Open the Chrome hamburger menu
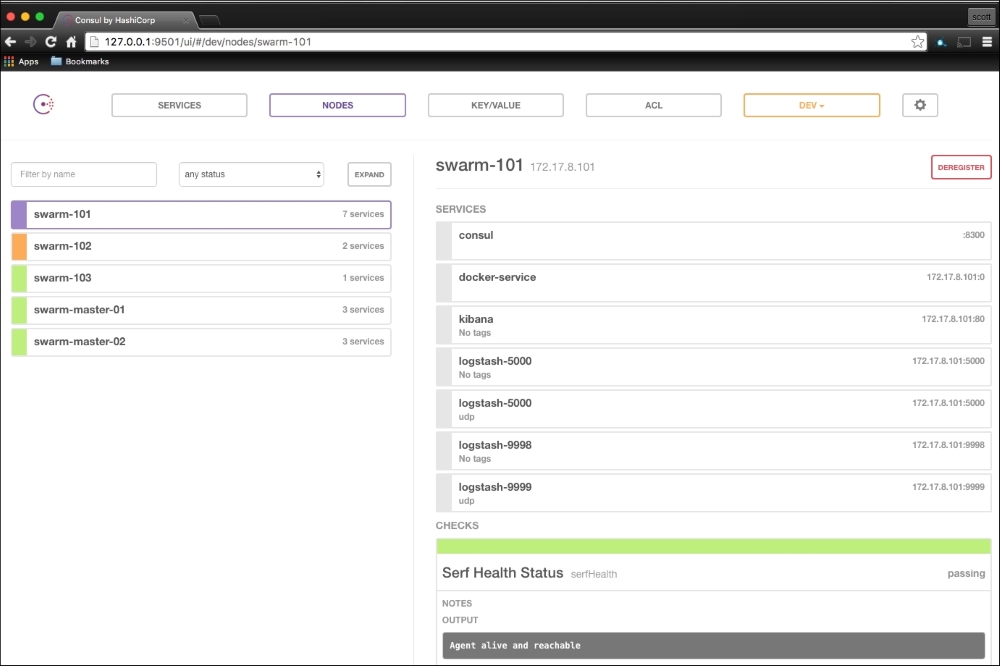This screenshot has width=1000, height=666. [x=986, y=42]
